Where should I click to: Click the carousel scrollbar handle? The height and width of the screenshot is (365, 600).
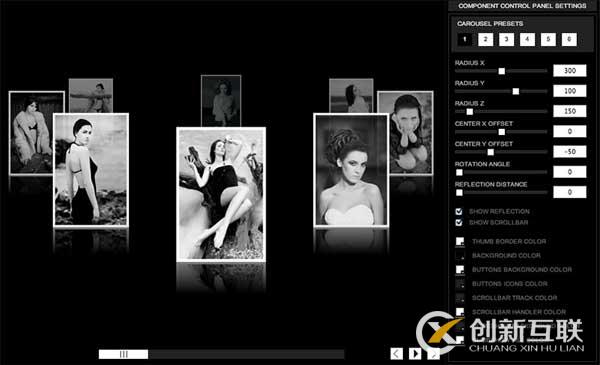click(124, 354)
